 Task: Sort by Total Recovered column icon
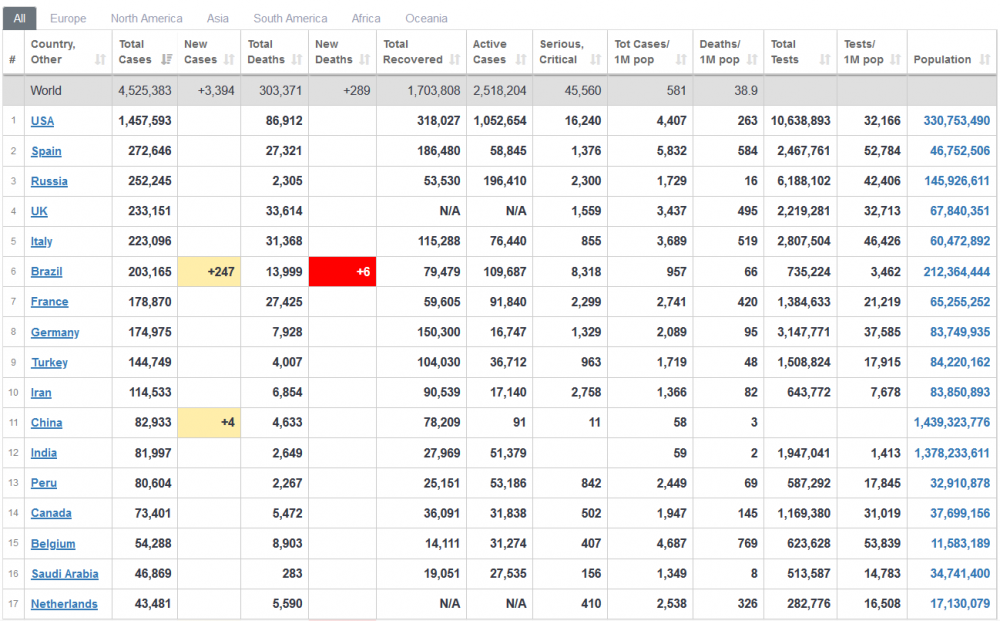(x=455, y=60)
